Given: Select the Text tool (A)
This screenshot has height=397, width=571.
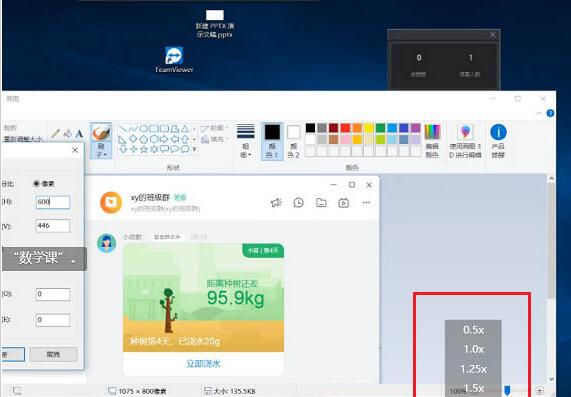Looking at the screenshot, I should point(79,134).
